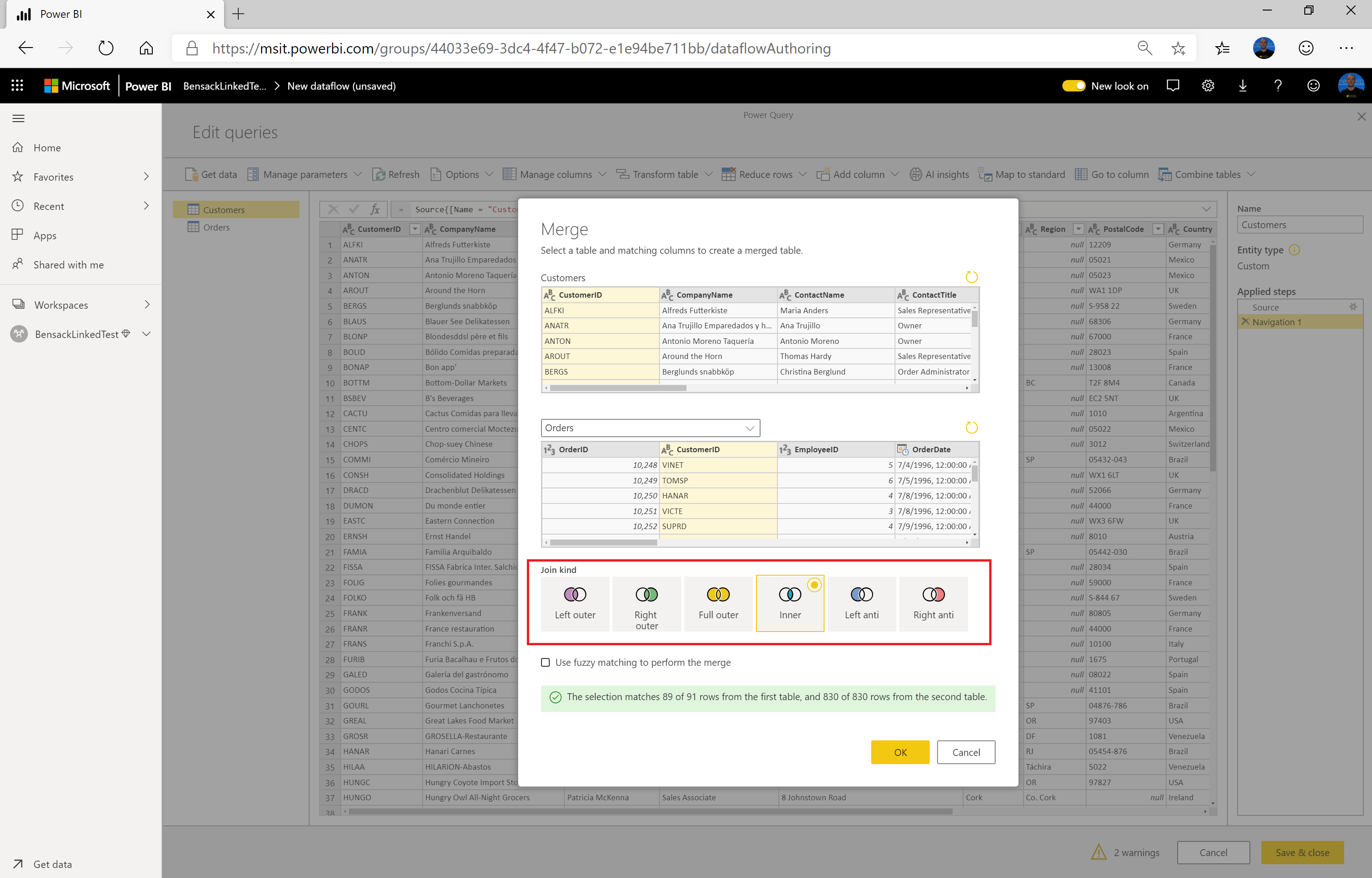
Task: Open the notifications chat icon in header
Action: tap(1173, 86)
